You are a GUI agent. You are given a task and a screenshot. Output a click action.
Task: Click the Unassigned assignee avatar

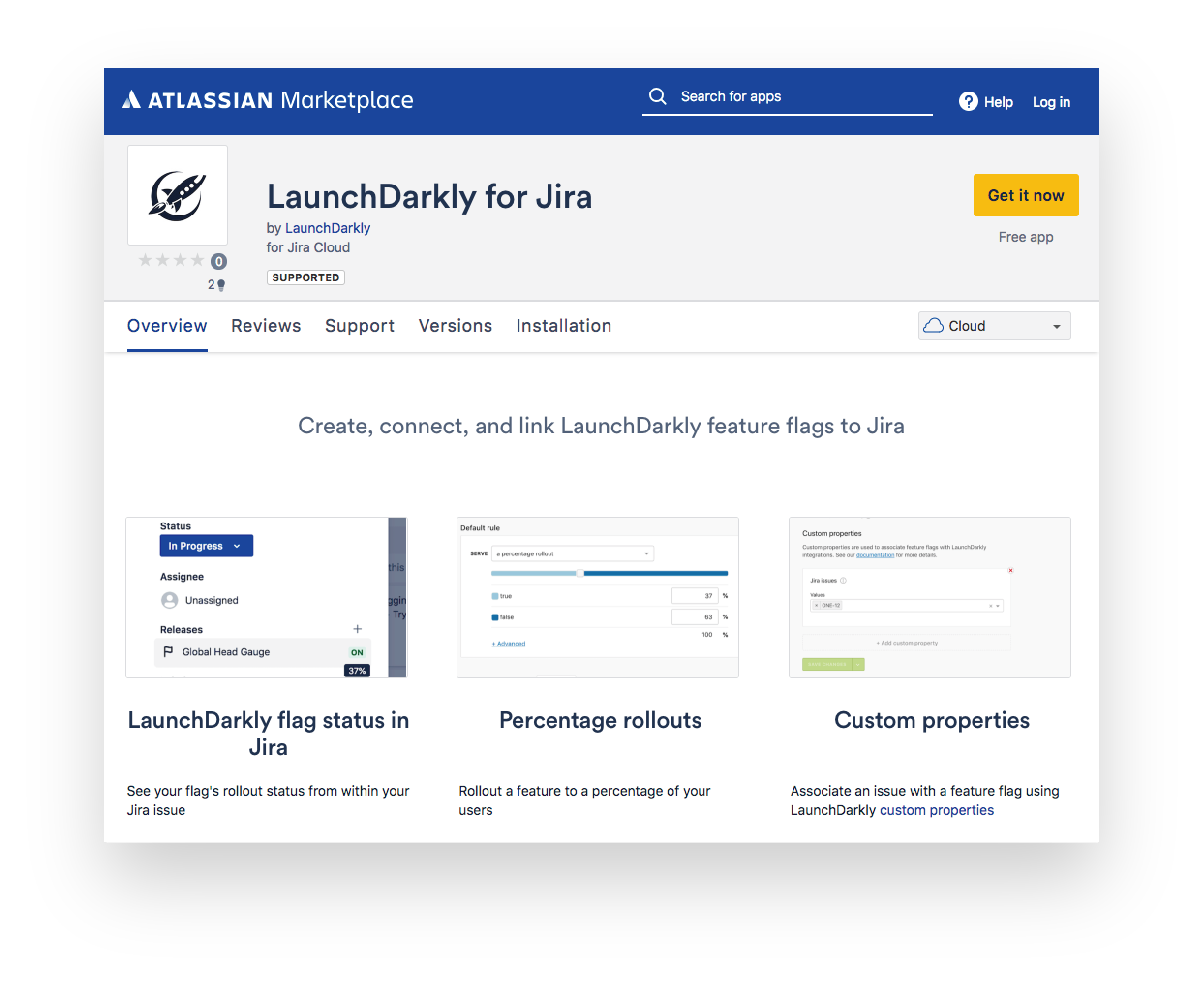[169, 600]
